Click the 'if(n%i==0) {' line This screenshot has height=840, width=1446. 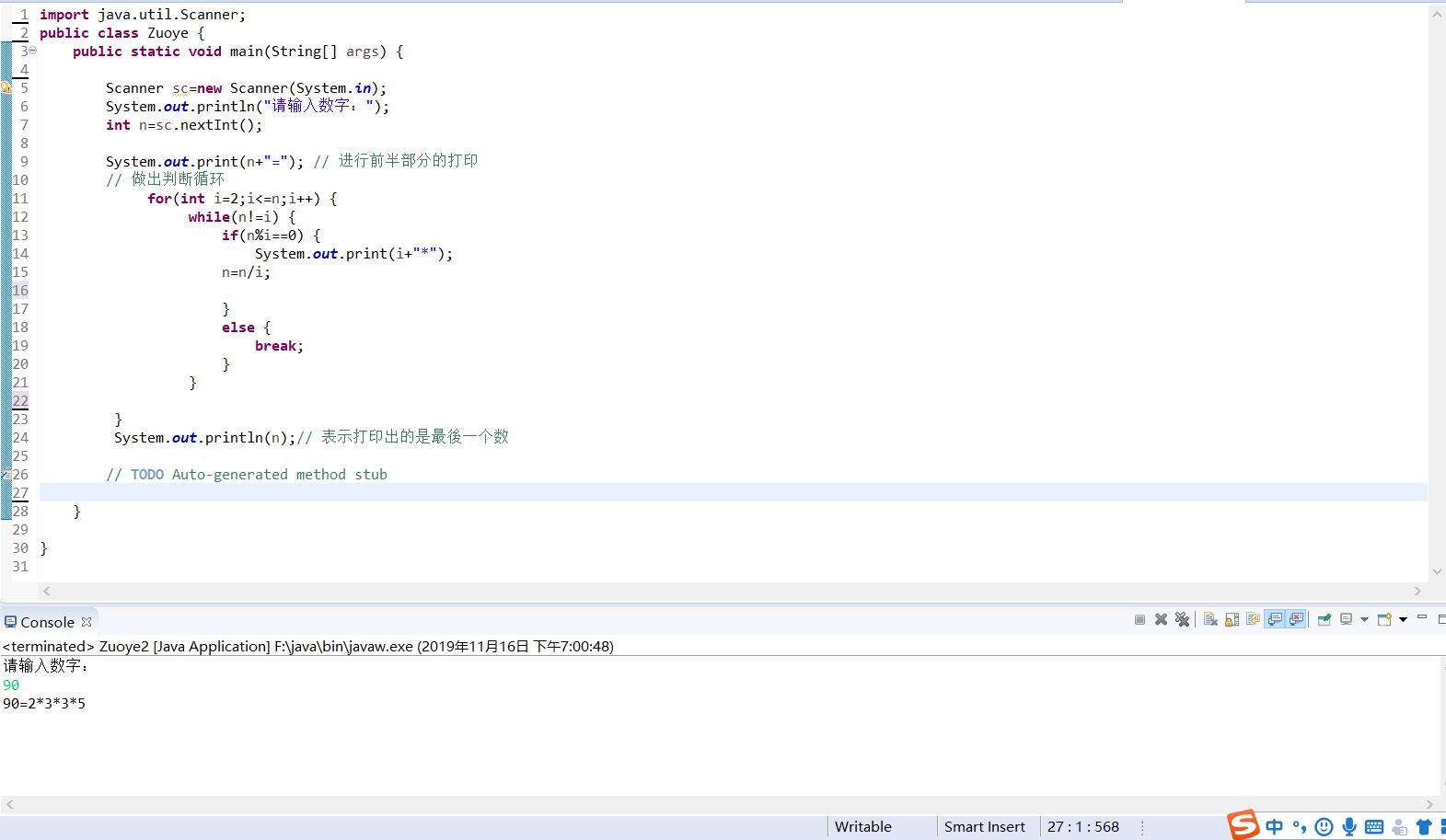tap(271, 235)
